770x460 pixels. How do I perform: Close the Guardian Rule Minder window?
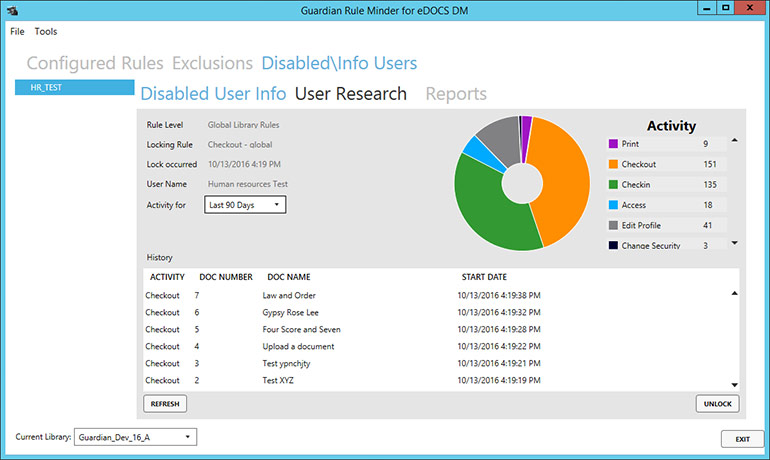pyautogui.click(x=750, y=8)
